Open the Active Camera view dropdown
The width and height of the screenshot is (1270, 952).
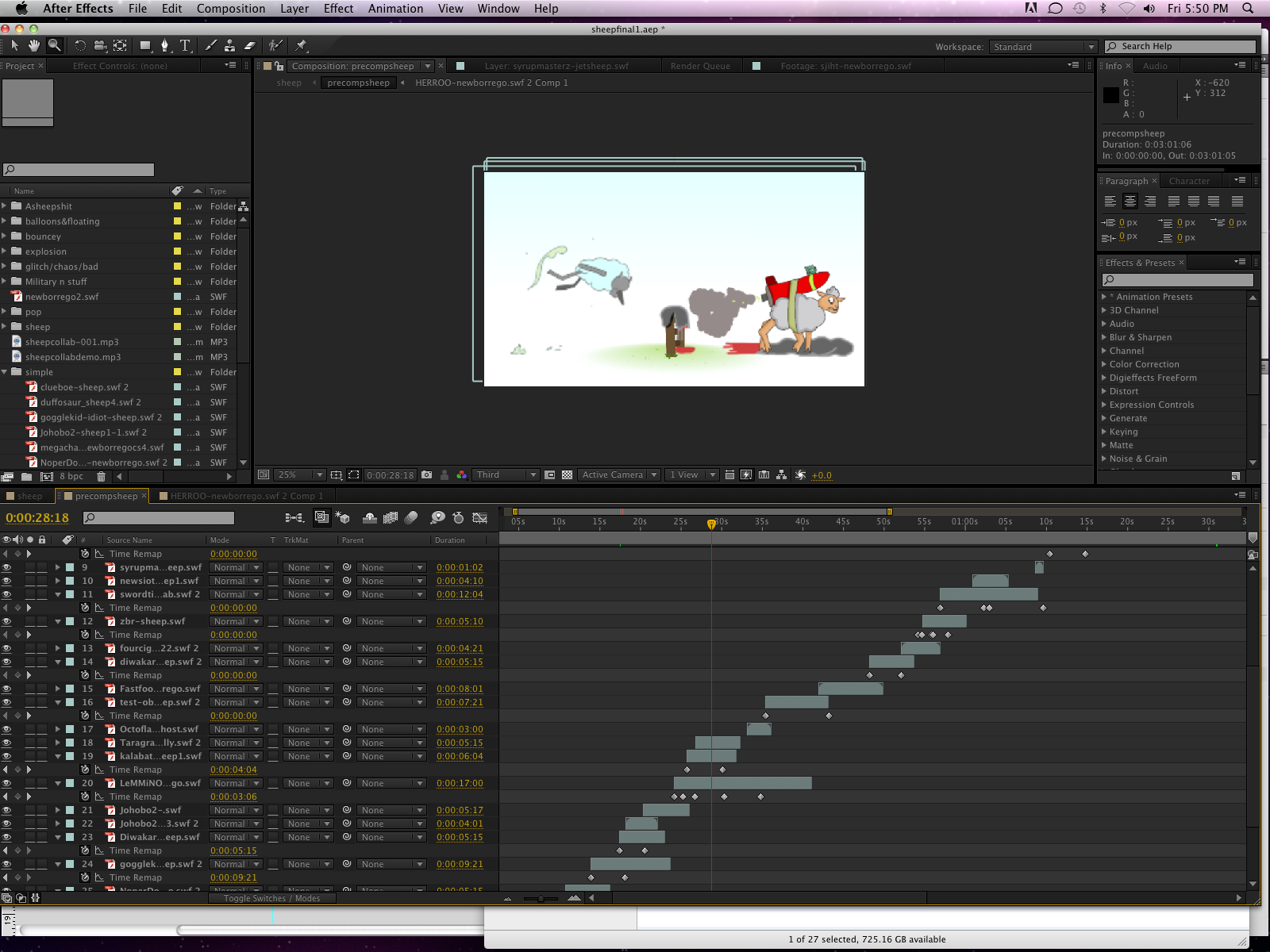pos(618,475)
